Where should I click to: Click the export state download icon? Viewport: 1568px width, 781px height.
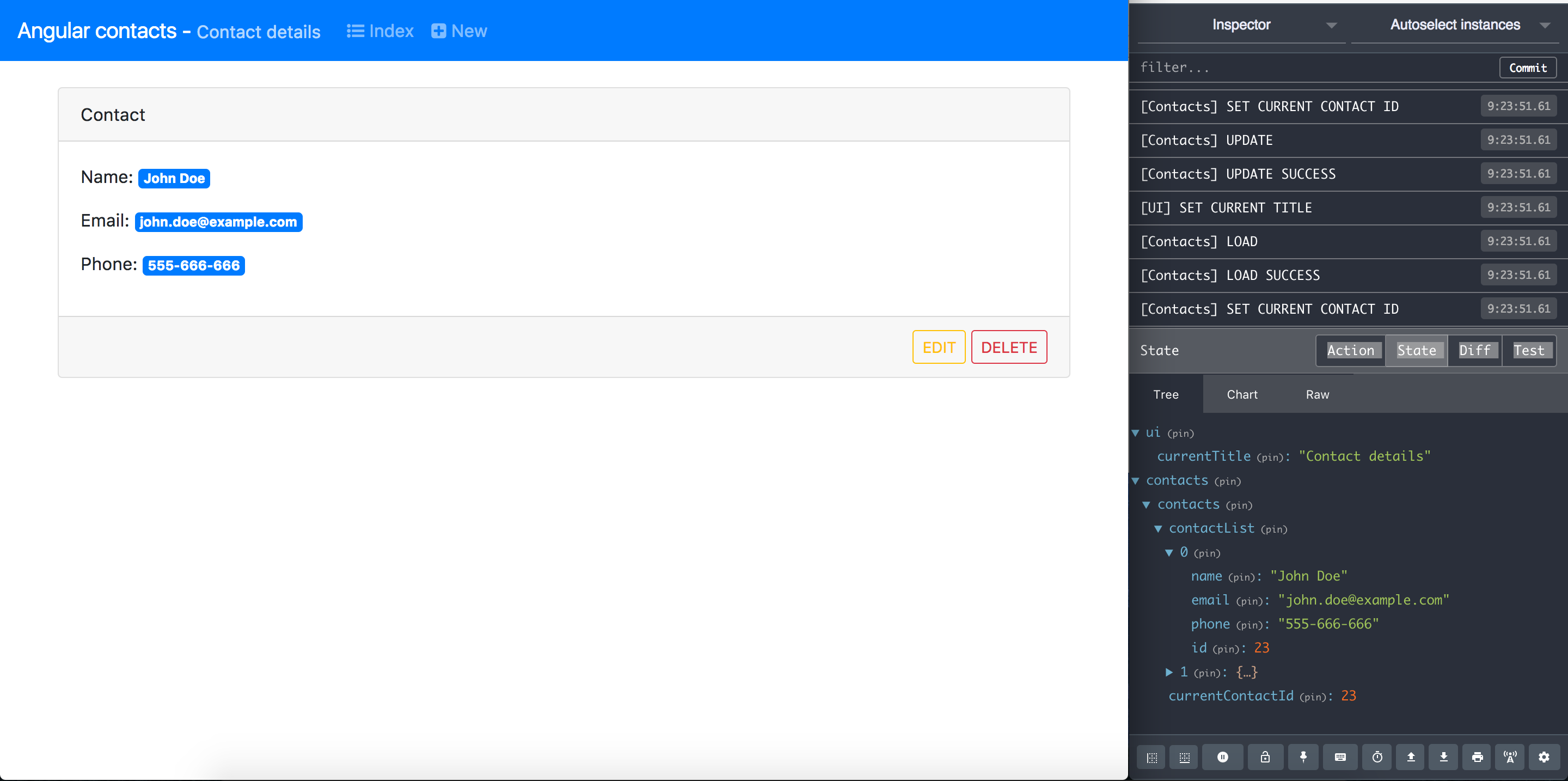point(1443,756)
